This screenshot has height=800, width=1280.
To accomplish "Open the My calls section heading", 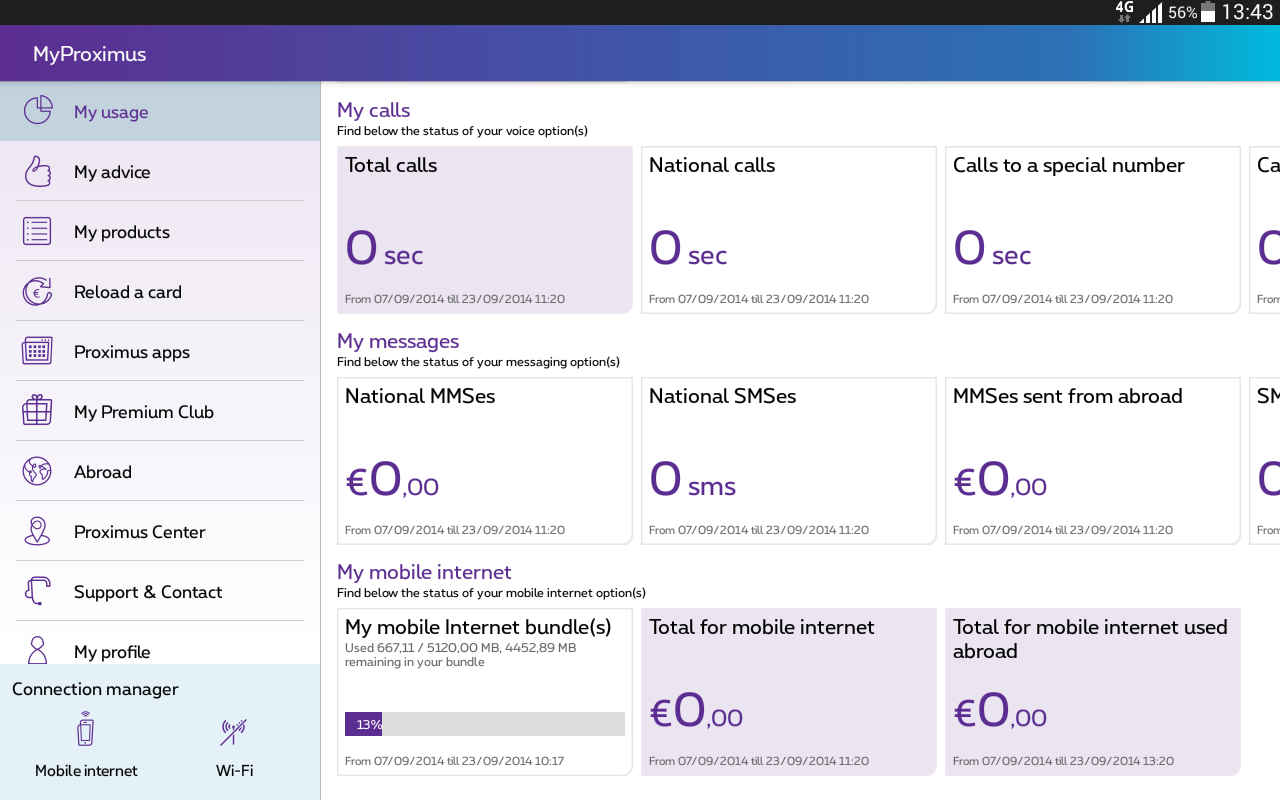I will pos(373,109).
